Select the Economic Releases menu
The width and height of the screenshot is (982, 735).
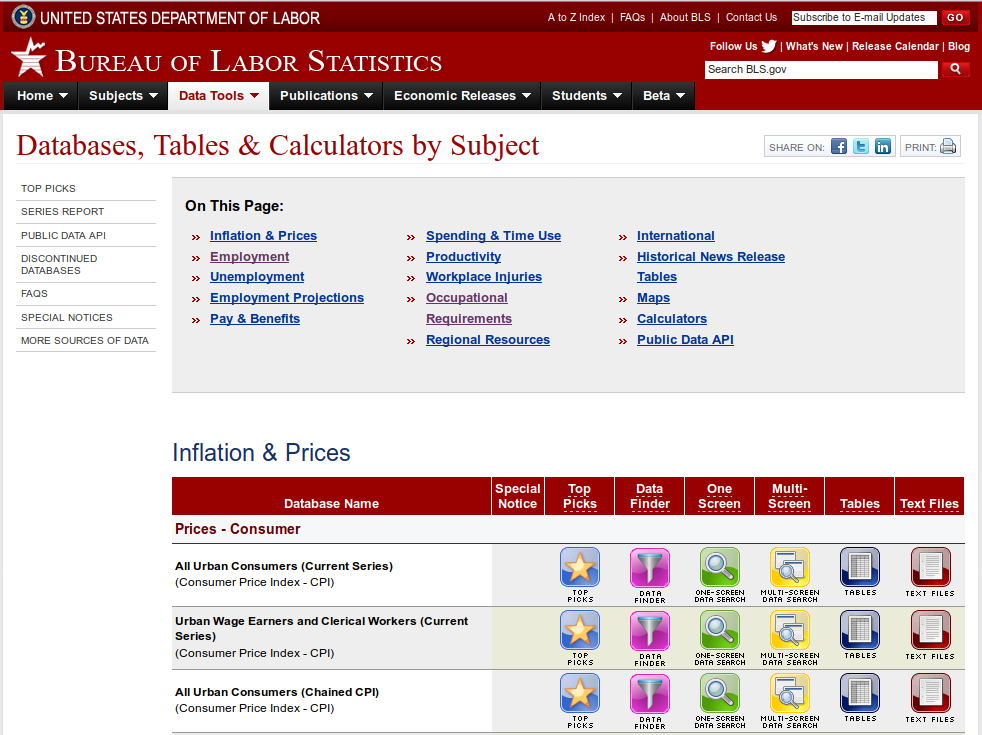pyautogui.click(x=461, y=96)
